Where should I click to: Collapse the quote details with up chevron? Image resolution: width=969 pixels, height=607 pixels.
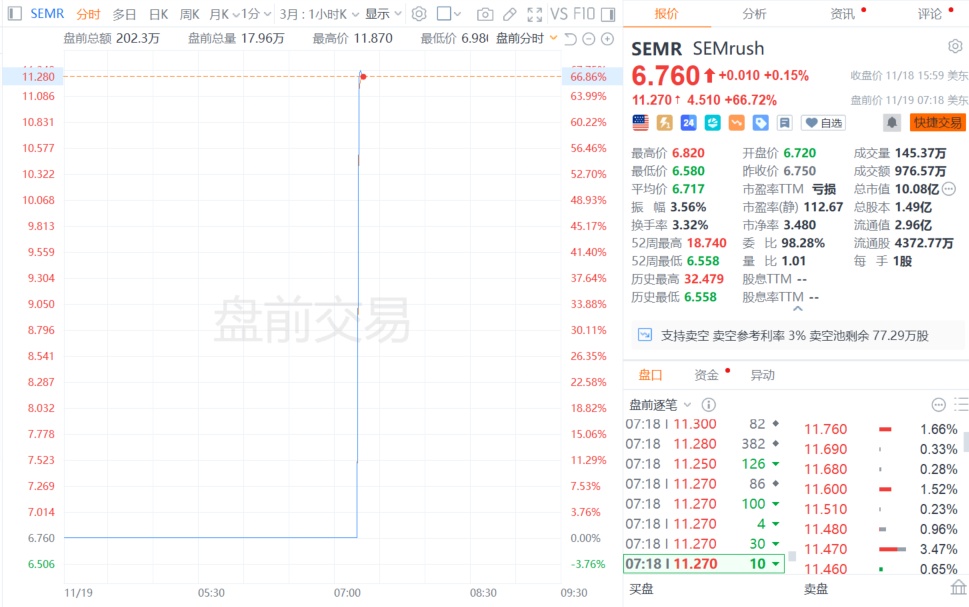point(798,308)
